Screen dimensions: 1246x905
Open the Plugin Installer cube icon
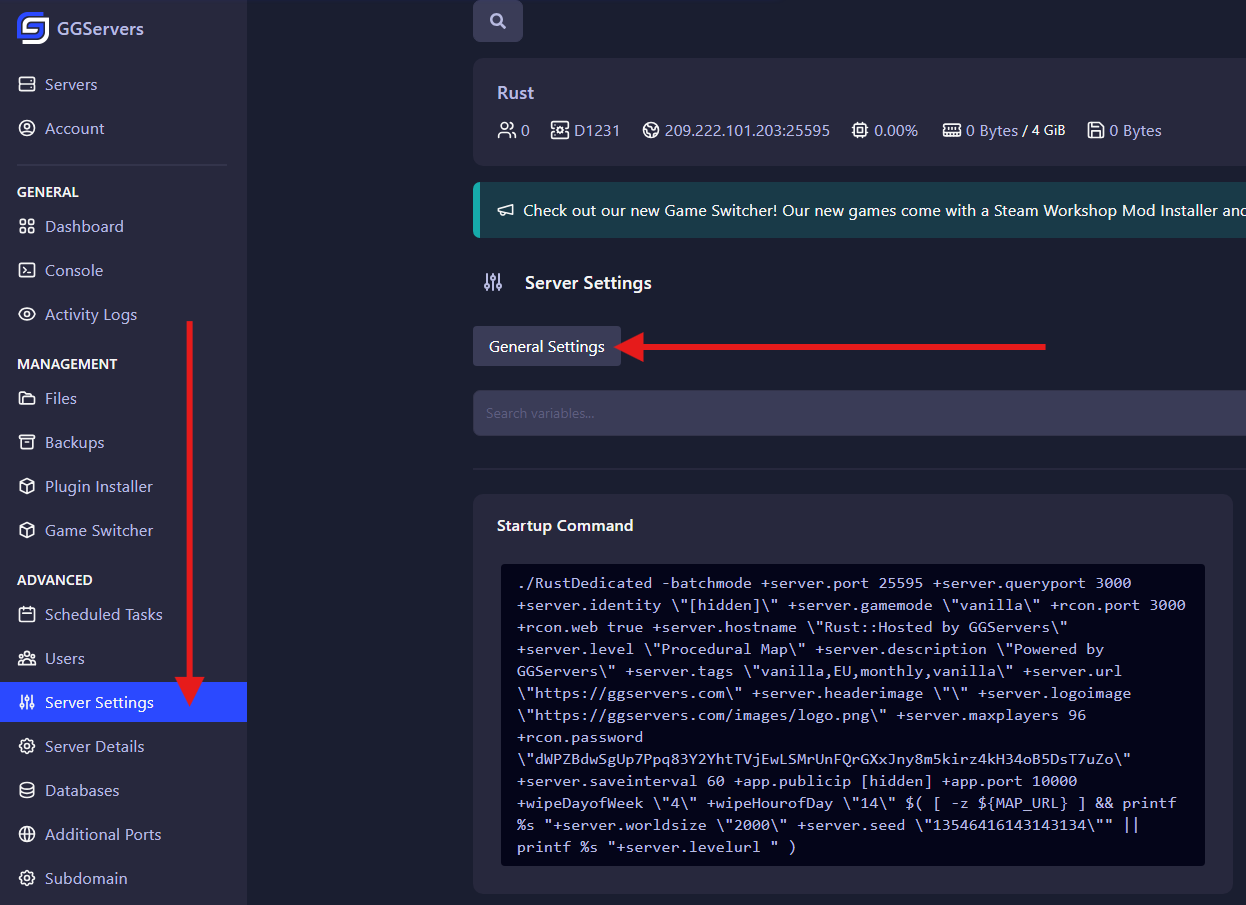click(26, 486)
